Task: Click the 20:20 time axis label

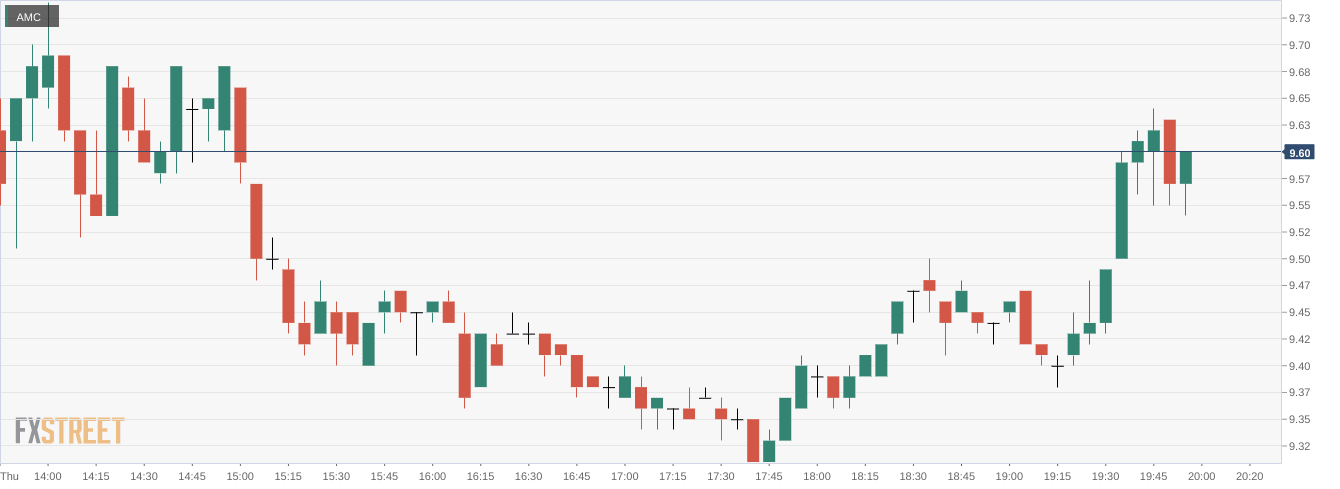Action: click(x=1250, y=477)
